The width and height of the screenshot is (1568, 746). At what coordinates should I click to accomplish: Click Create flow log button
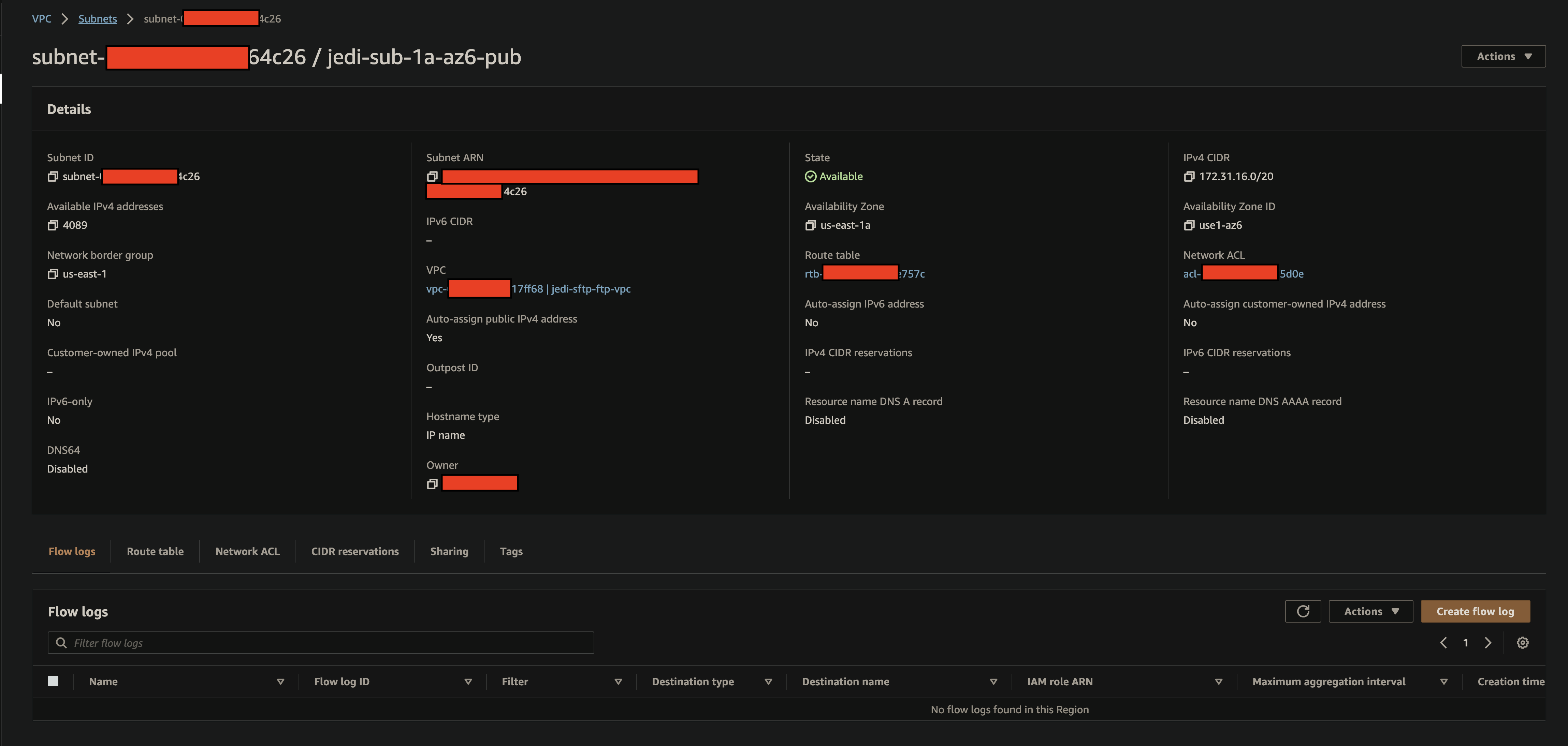pyautogui.click(x=1475, y=611)
